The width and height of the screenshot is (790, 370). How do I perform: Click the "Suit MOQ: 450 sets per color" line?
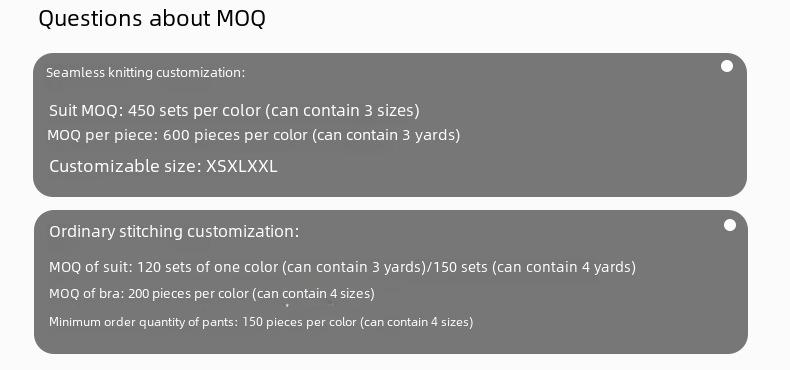[x=234, y=110]
